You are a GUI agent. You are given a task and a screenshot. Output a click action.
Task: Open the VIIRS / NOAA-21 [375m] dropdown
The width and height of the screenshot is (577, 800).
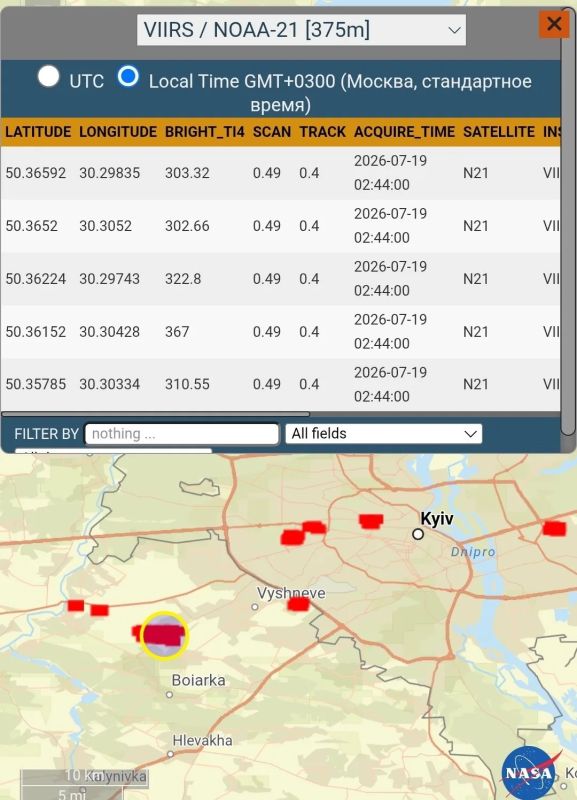pos(301,30)
